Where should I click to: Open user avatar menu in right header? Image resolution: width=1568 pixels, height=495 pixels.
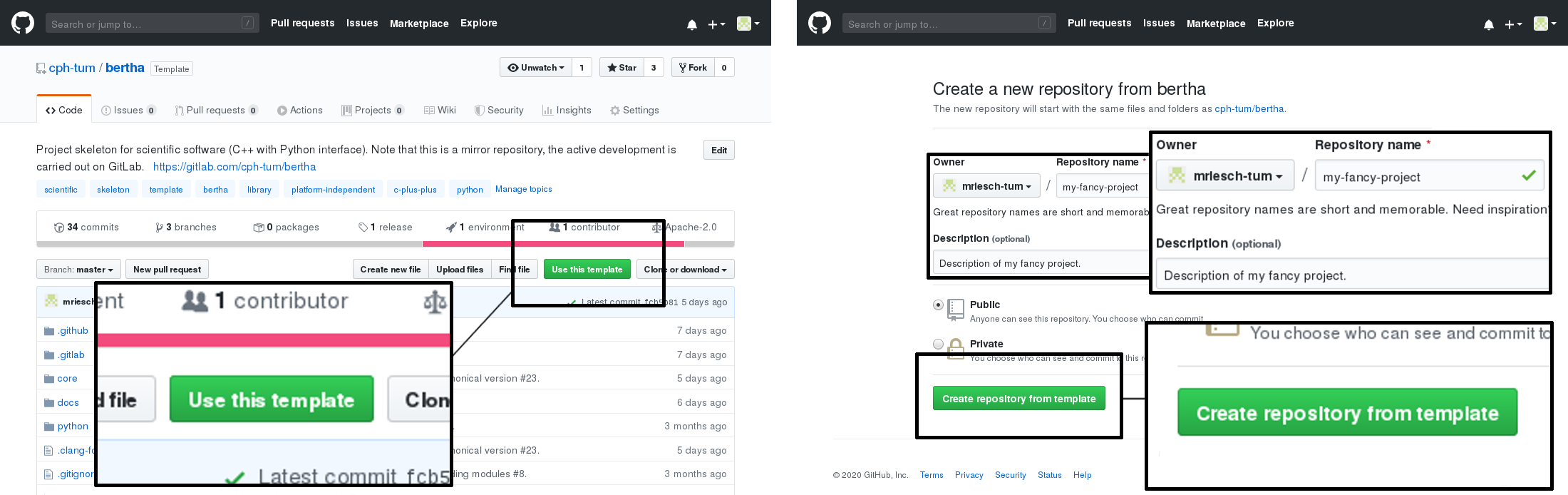(1544, 24)
